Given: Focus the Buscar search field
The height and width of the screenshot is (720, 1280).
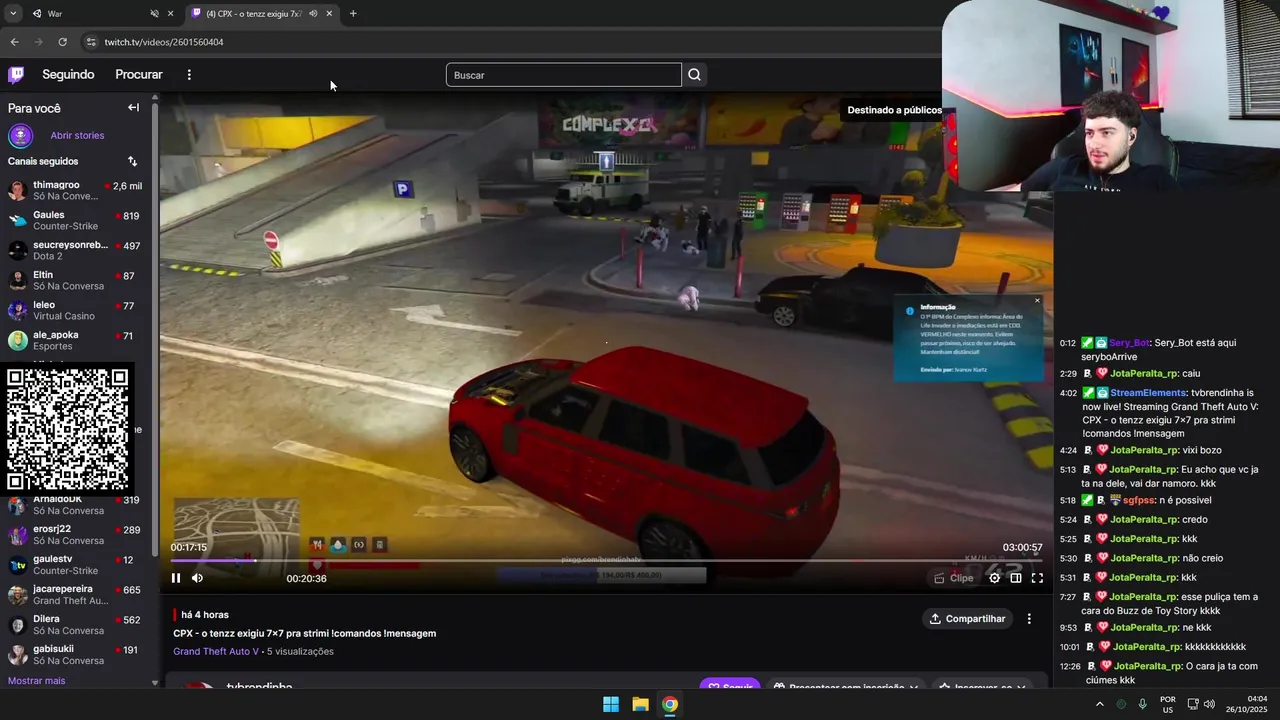Looking at the screenshot, I should pos(564,75).
